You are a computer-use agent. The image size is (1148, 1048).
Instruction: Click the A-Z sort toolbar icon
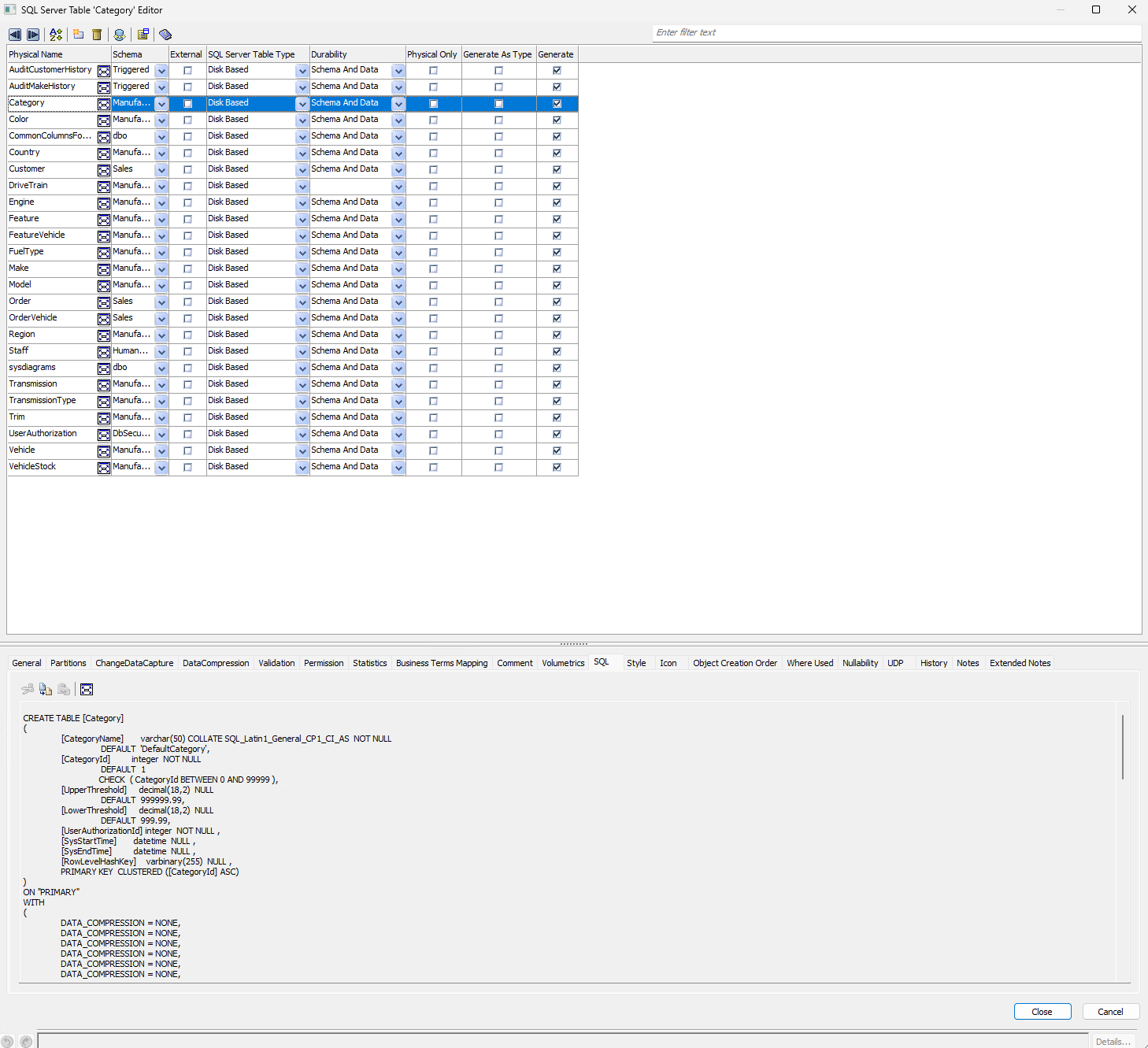[56, 35]
